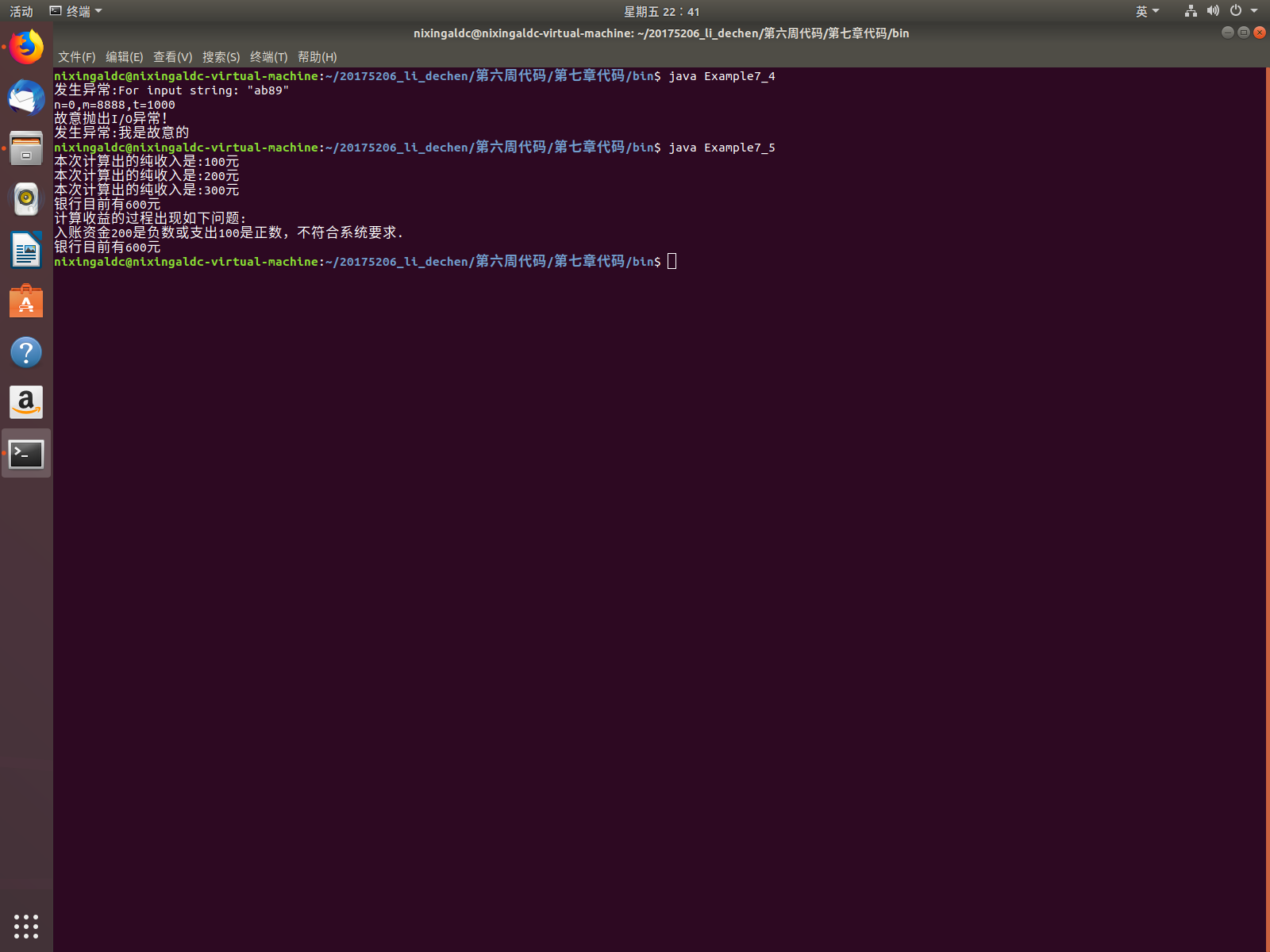Open the volume speaker icon
The width and height of the screenshot is (1270, 952).
point(1213,11)
